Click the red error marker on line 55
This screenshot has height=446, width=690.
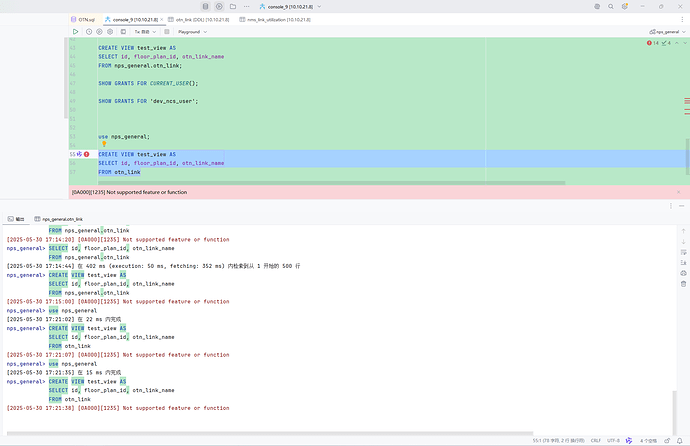coord(86,154)
